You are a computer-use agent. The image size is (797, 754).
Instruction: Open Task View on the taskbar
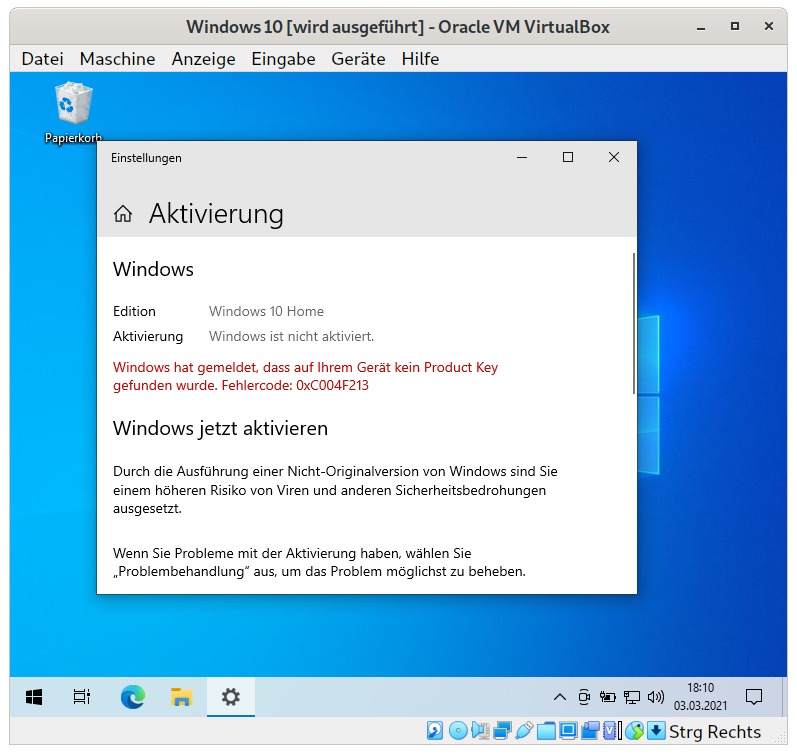click(82, 697)
